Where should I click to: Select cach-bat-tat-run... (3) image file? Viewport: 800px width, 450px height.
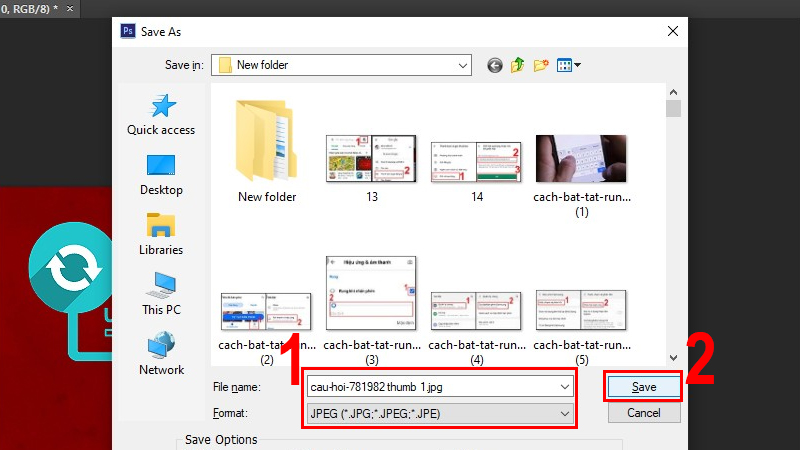click(x=371, y=311)
